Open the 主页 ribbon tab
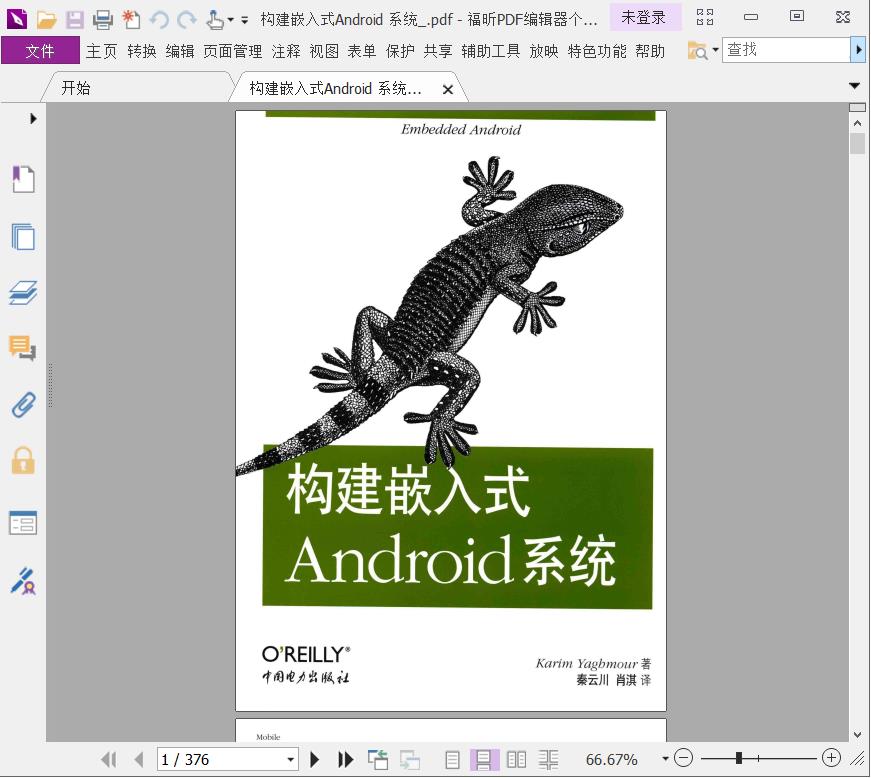The height and width of the screenshot is (778, 871). point(102,51)
